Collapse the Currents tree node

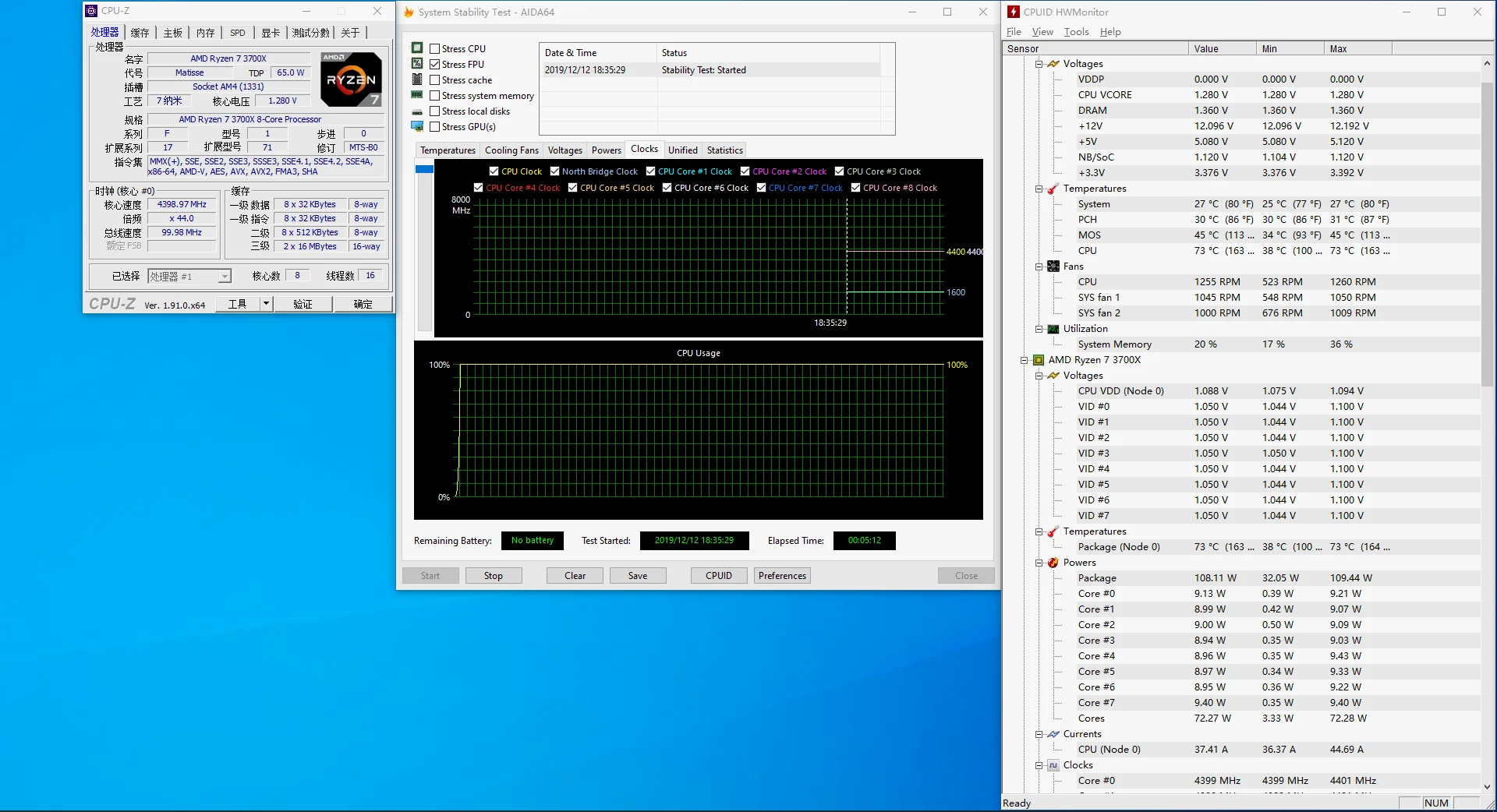point(1039,734)
